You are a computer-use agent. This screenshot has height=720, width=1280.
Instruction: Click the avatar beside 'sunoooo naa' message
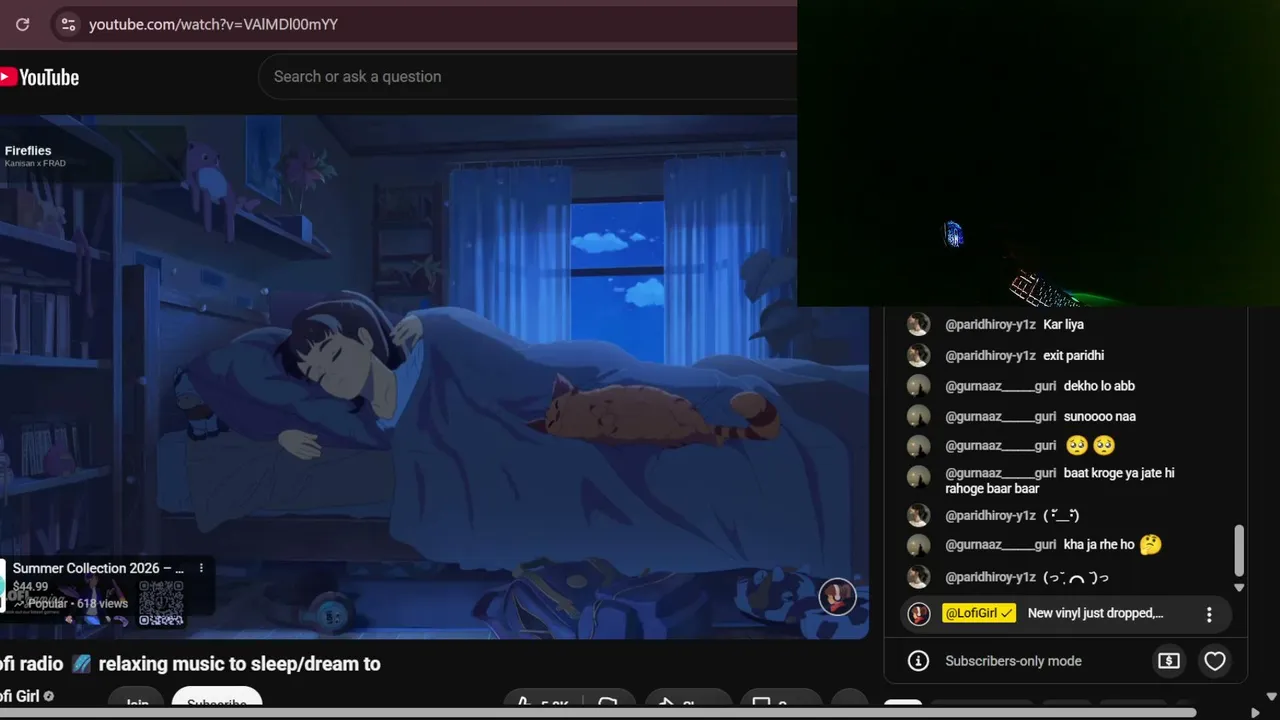918,416
